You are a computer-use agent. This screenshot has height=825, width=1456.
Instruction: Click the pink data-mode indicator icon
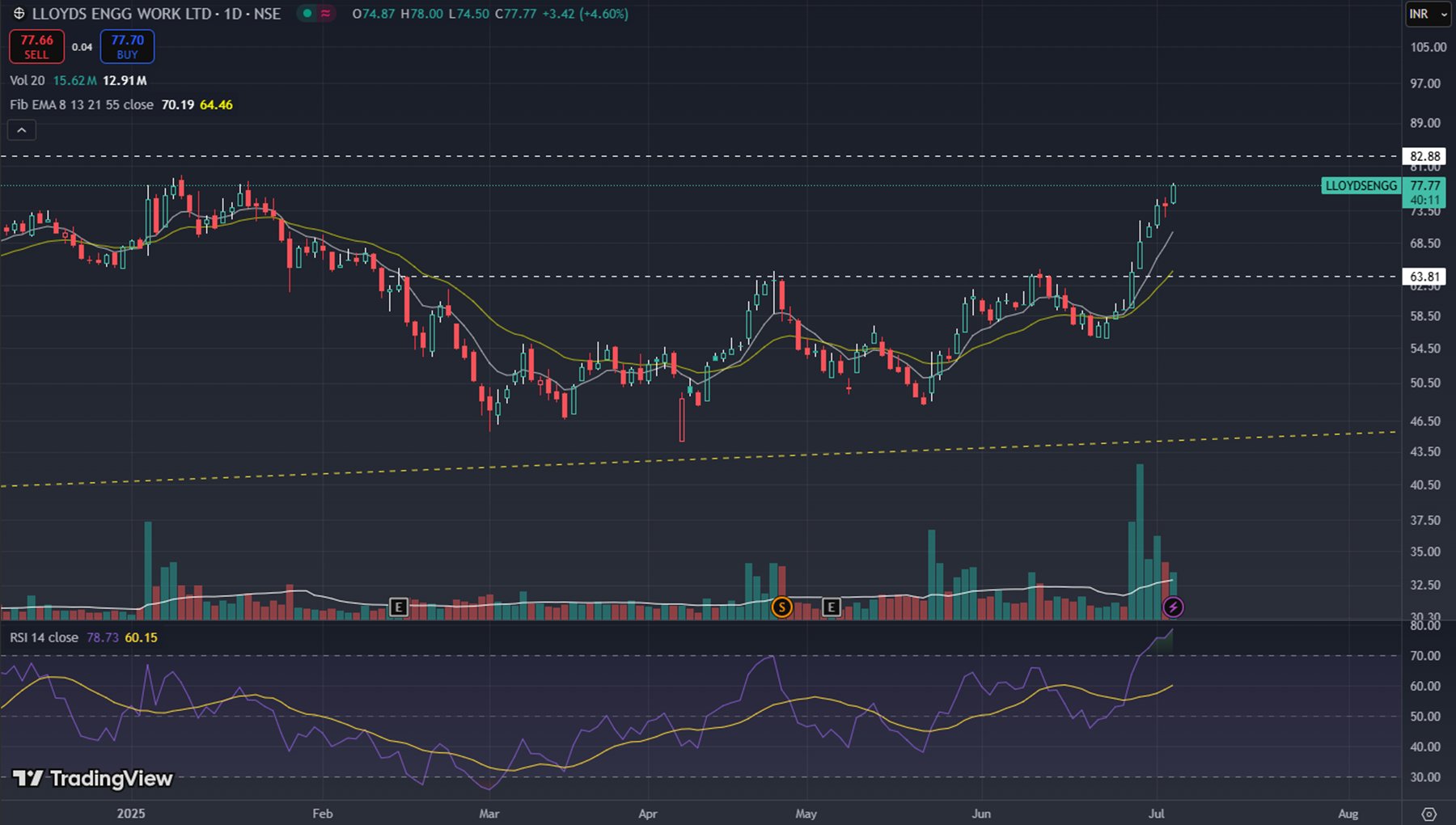point(325,14)
